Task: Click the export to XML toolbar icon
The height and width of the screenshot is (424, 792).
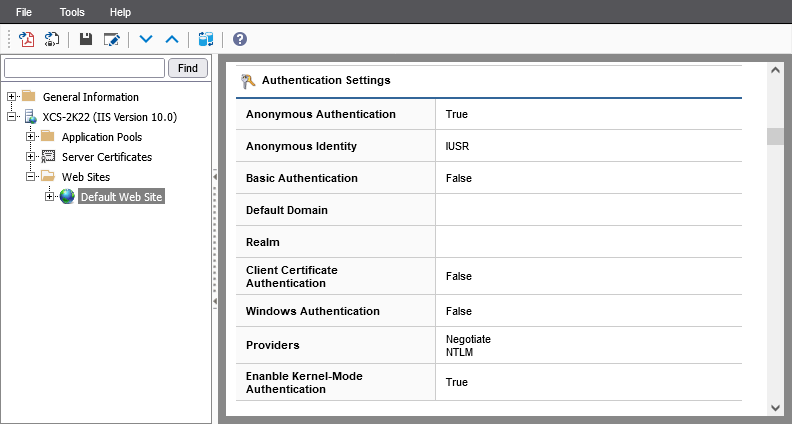Action: (51, 39)
